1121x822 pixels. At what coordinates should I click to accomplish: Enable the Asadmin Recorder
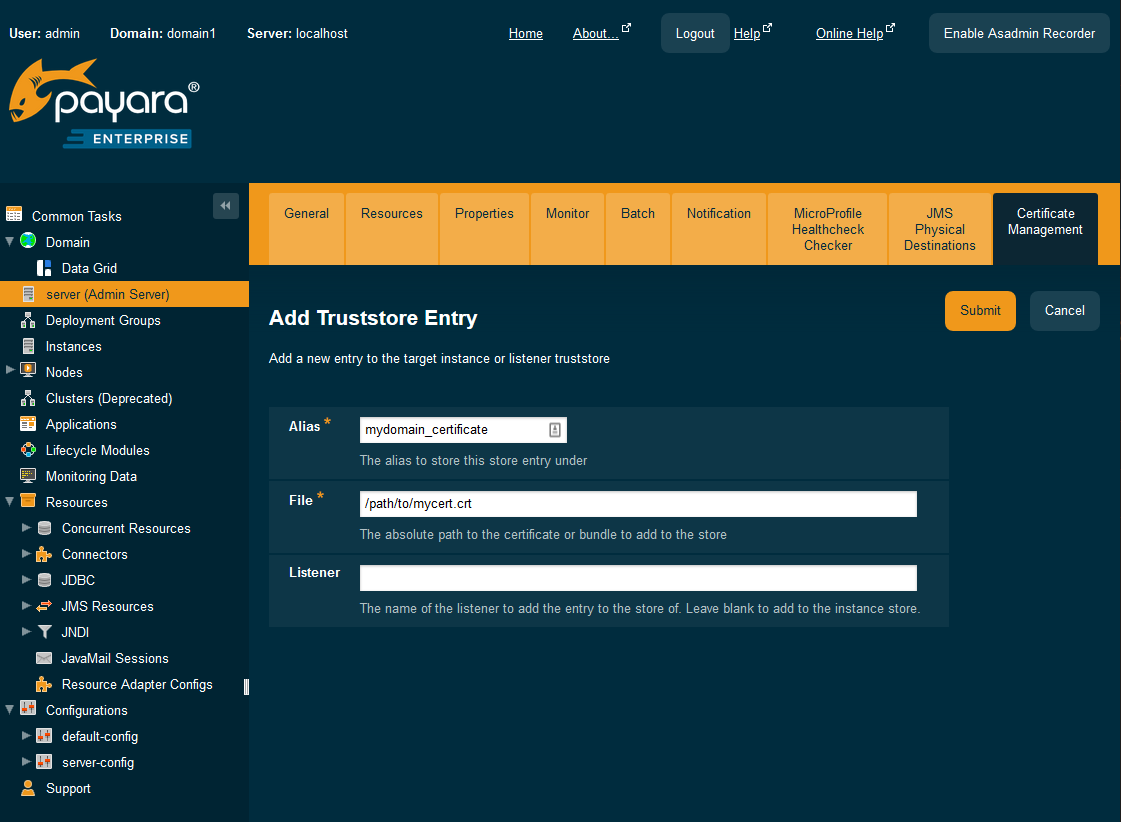point(1018,33)
